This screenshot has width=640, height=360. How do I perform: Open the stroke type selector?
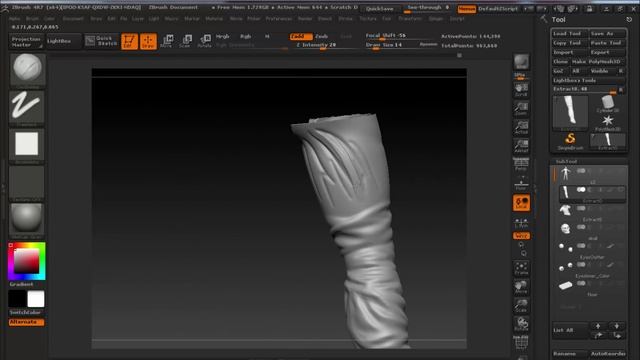pos(27,107)
